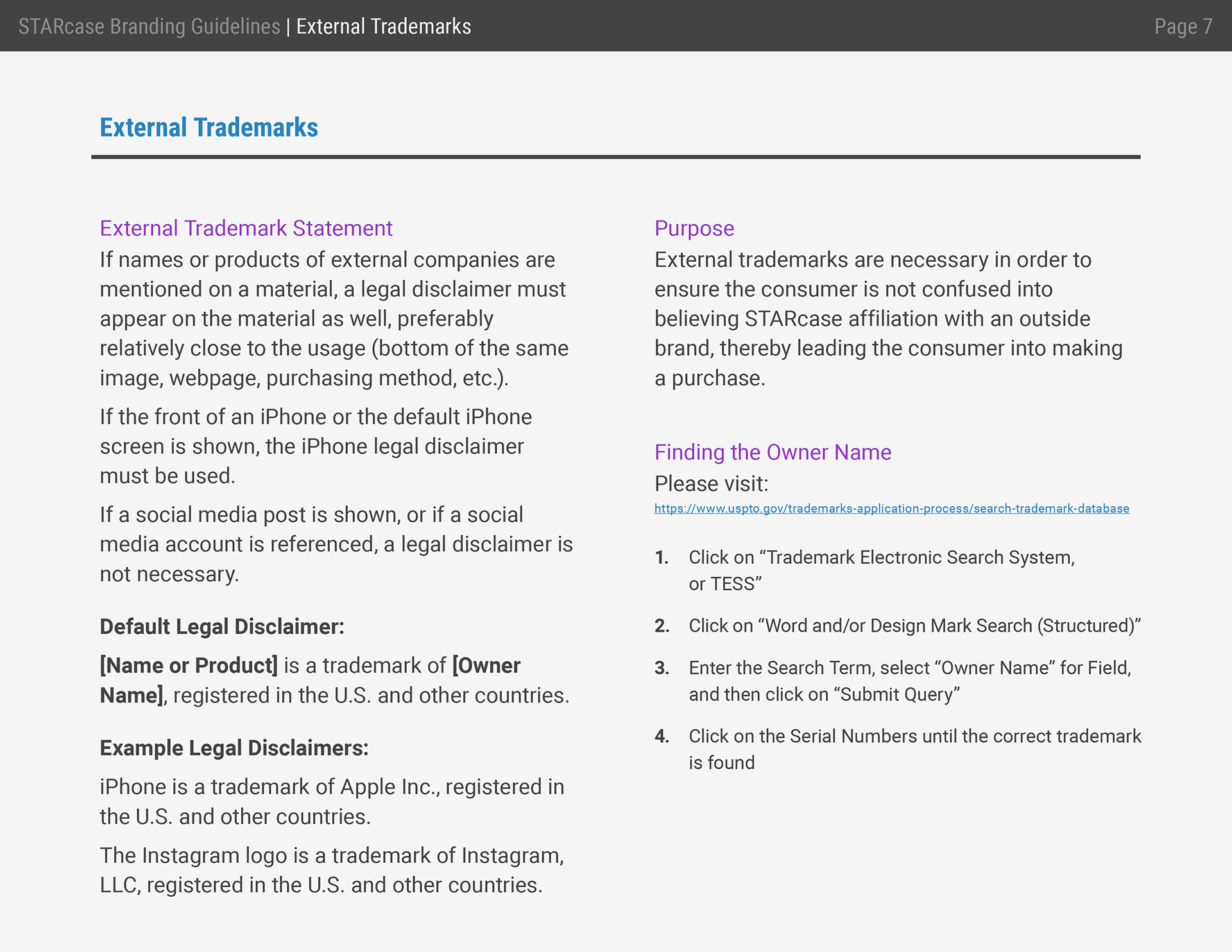Viewport: 1232px width, 952px height.
Task: Click the Please visit text
Action: [711, 484]
